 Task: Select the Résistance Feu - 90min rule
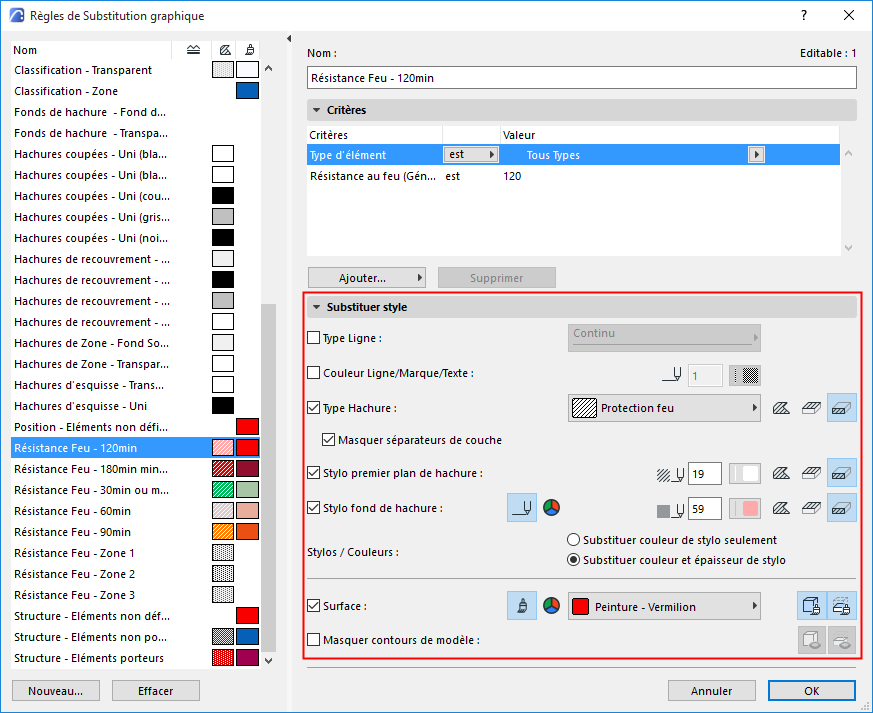click(135, 532)
